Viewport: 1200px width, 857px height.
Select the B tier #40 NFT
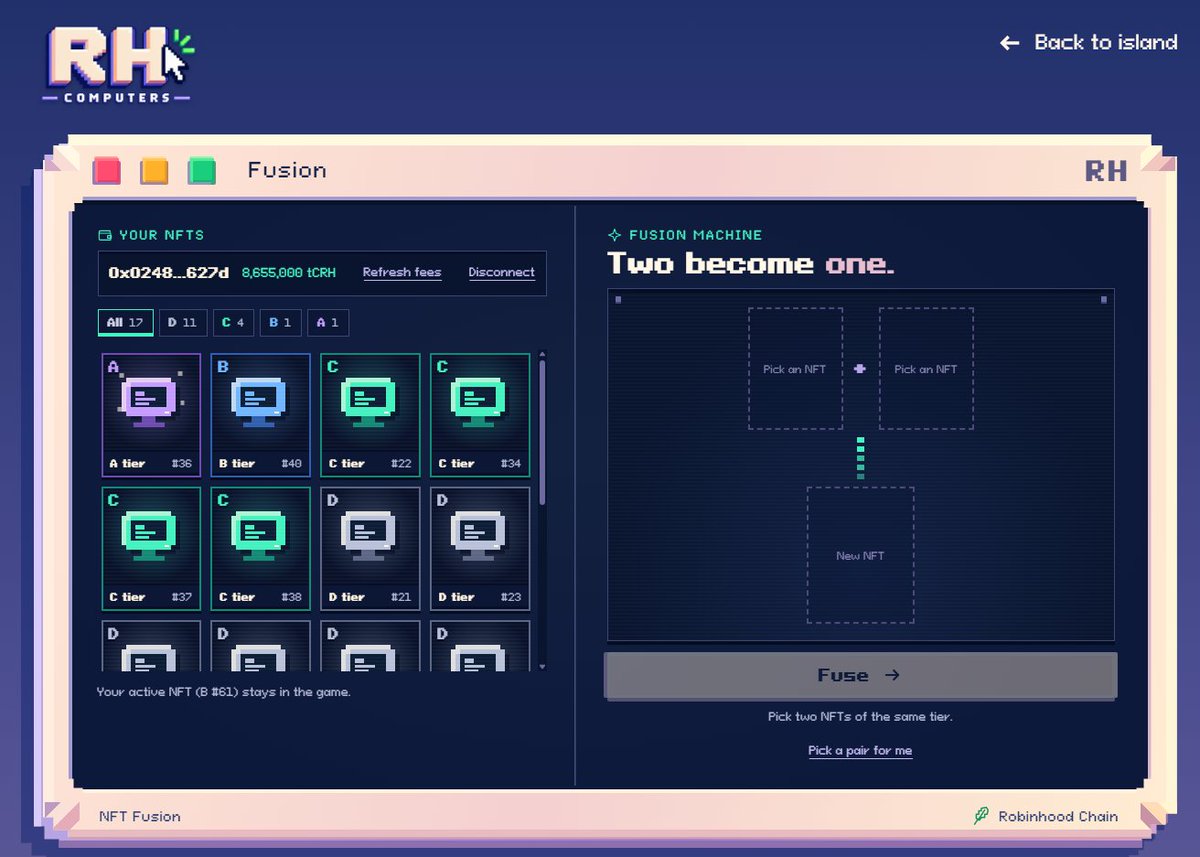pyautogui.click(x=261, y=415)
